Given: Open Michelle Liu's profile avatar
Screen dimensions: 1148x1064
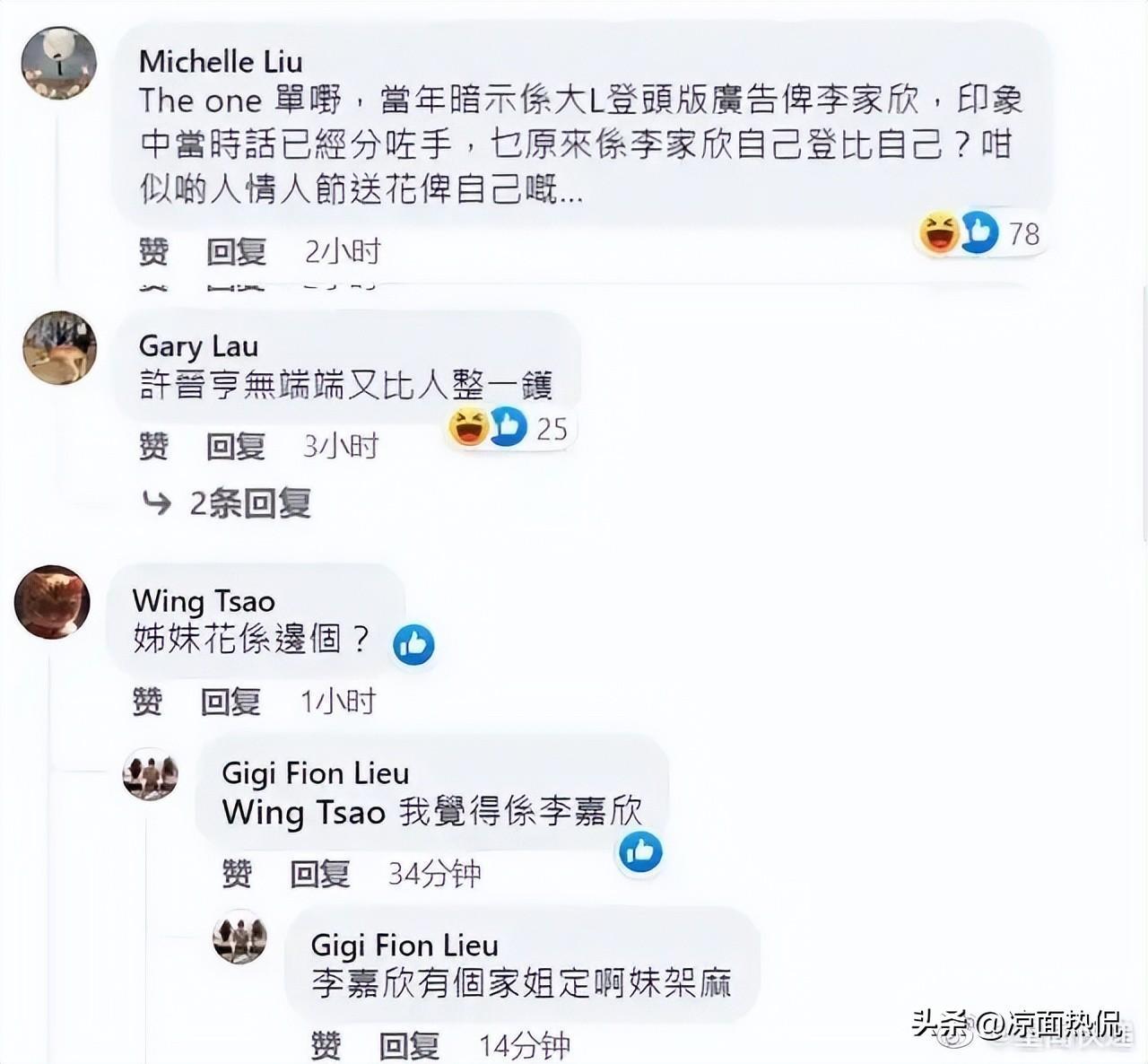Looking at the screenshot, I should pos(59,63).
